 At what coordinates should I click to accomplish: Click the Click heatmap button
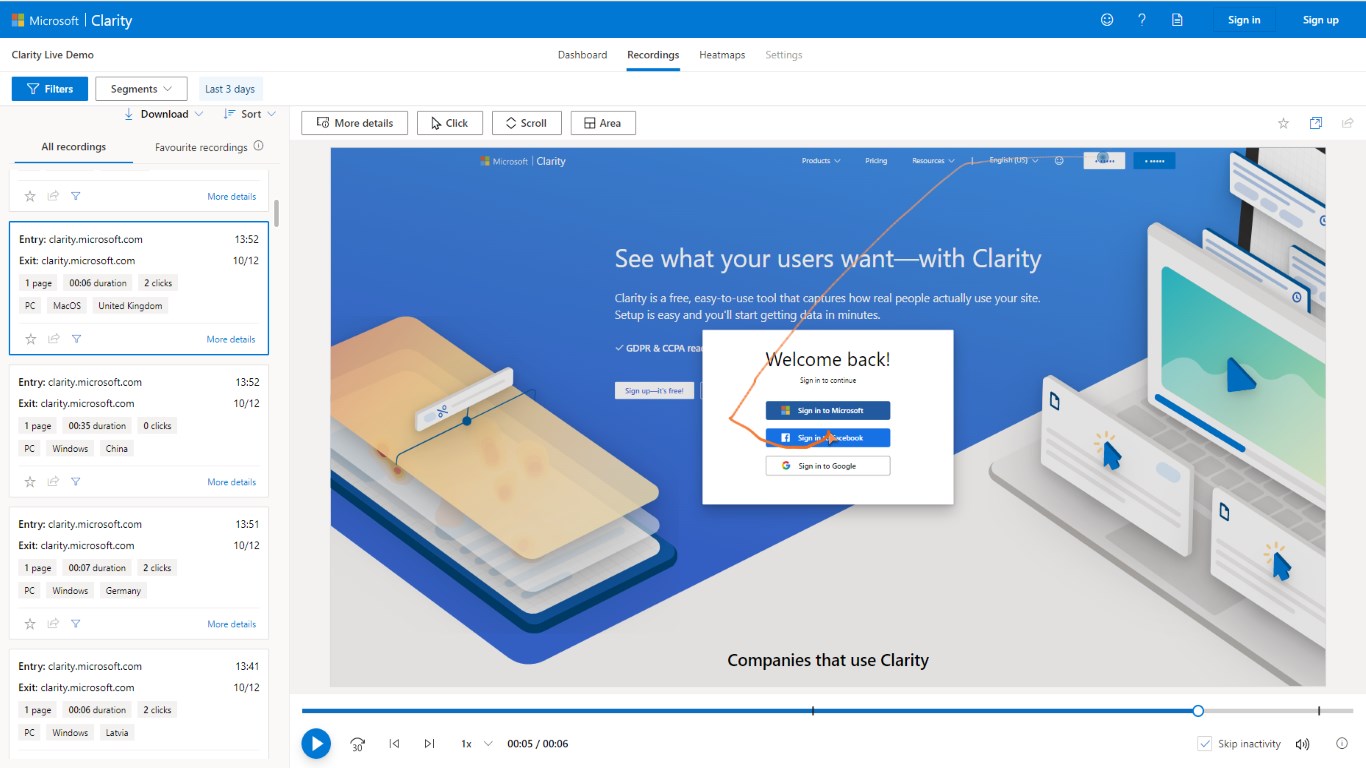pyautogui.click(x=450, y=123)
